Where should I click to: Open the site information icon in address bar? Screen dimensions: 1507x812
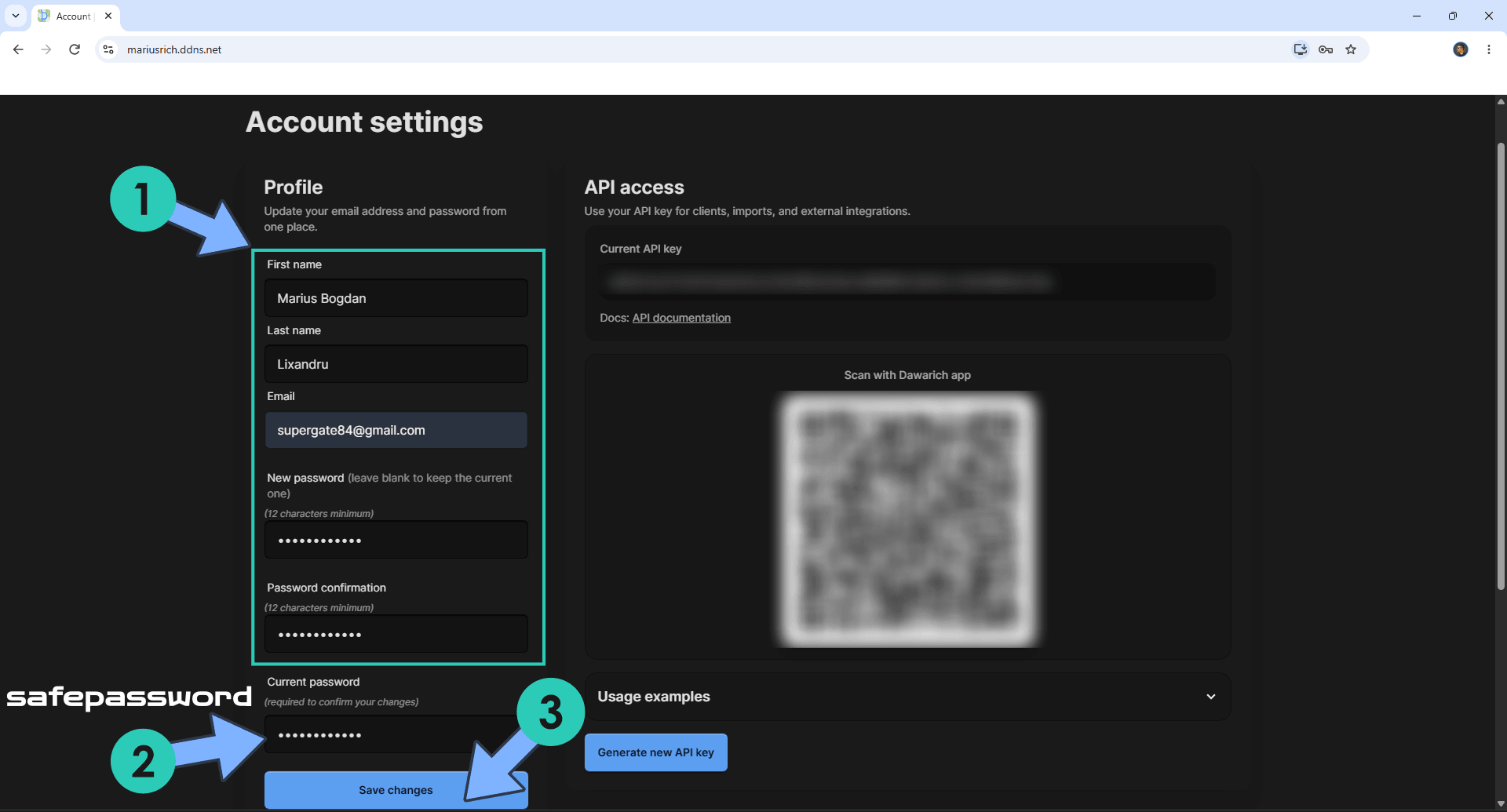[x=108, y=49]
